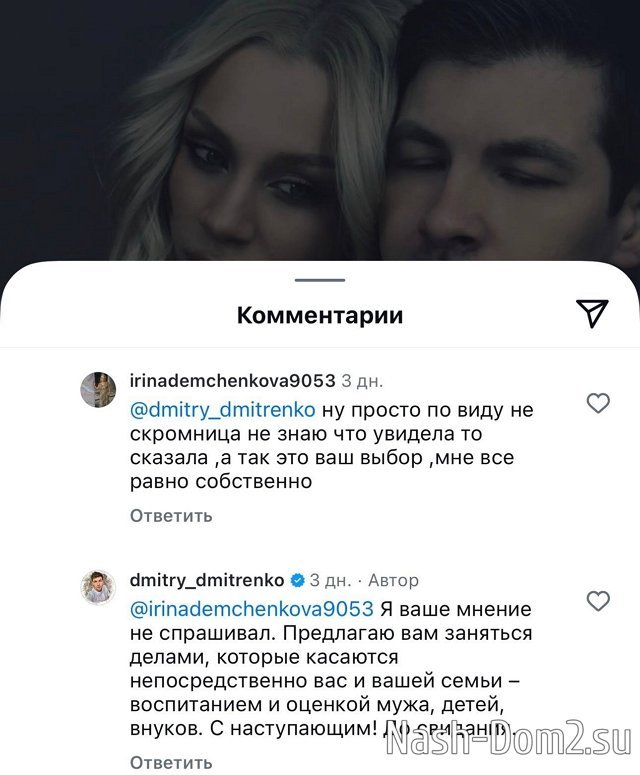Tap the comment text starting 'ну просто по виду'
The image size is (640, 775).
pyautogui.click(x=332, y=446)
